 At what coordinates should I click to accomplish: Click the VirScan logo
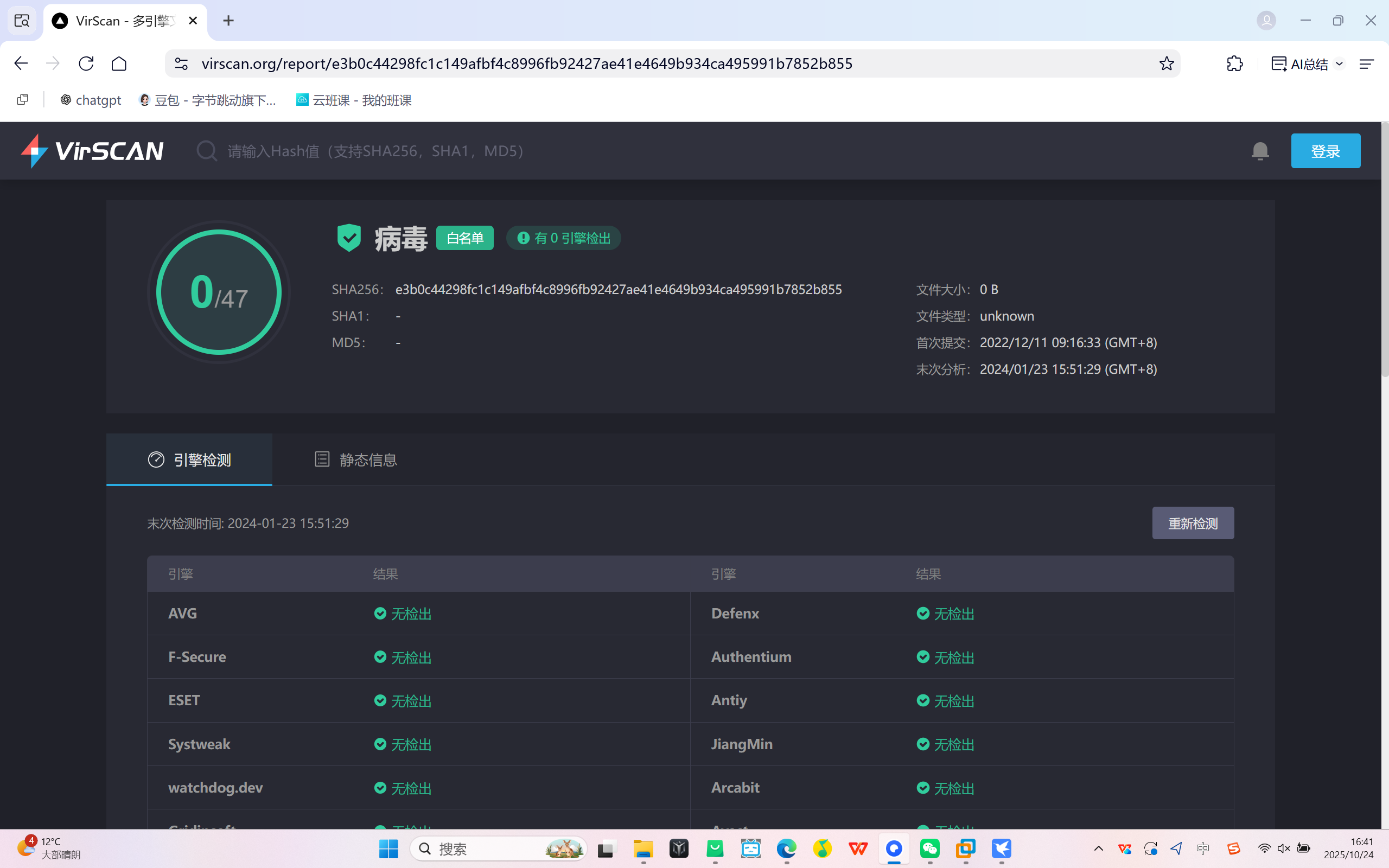(92, 151)
